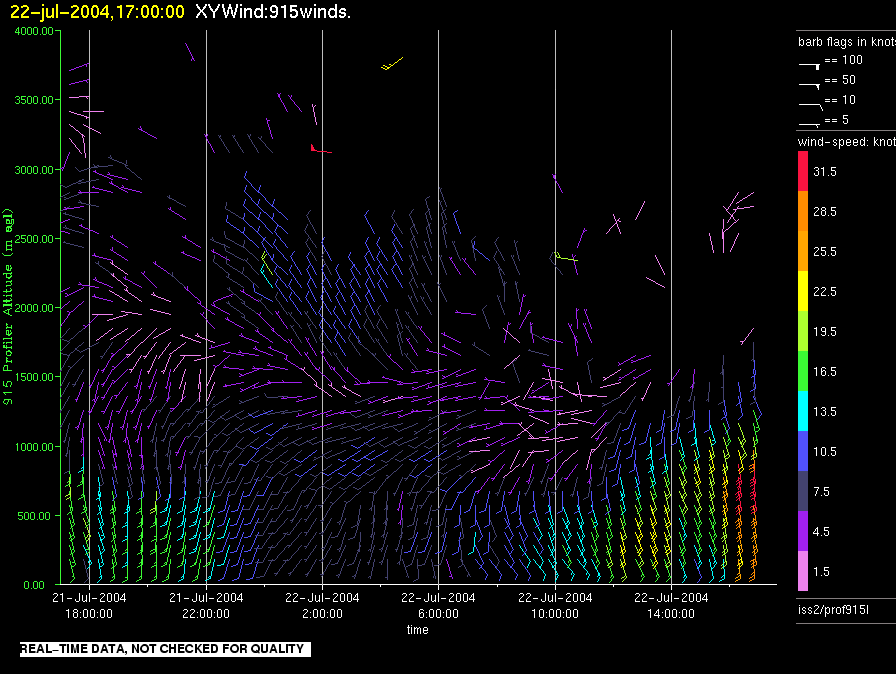The image size is (896, 674).
Task: Click the 'wind-speed: knots' legend heading
Action: (847, 142)
